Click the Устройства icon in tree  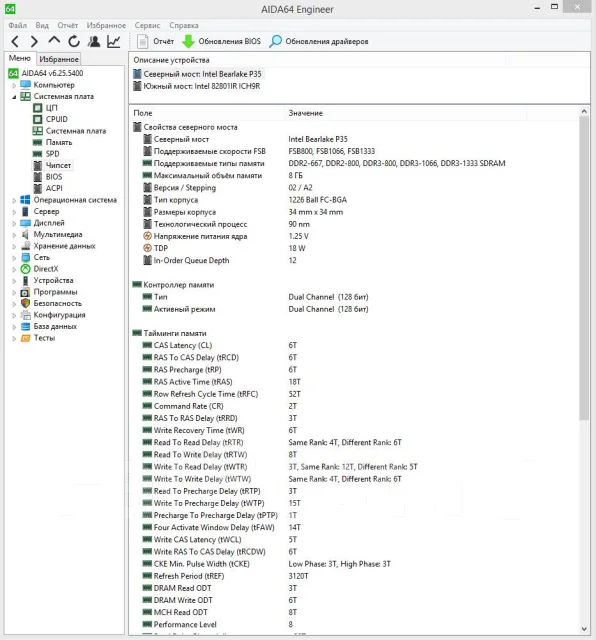pyautogui.click(x=25, y=280)
